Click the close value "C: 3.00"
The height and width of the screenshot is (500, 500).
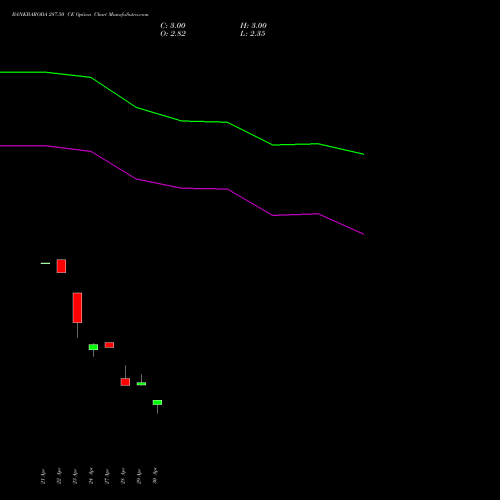(x=173, y=26)
